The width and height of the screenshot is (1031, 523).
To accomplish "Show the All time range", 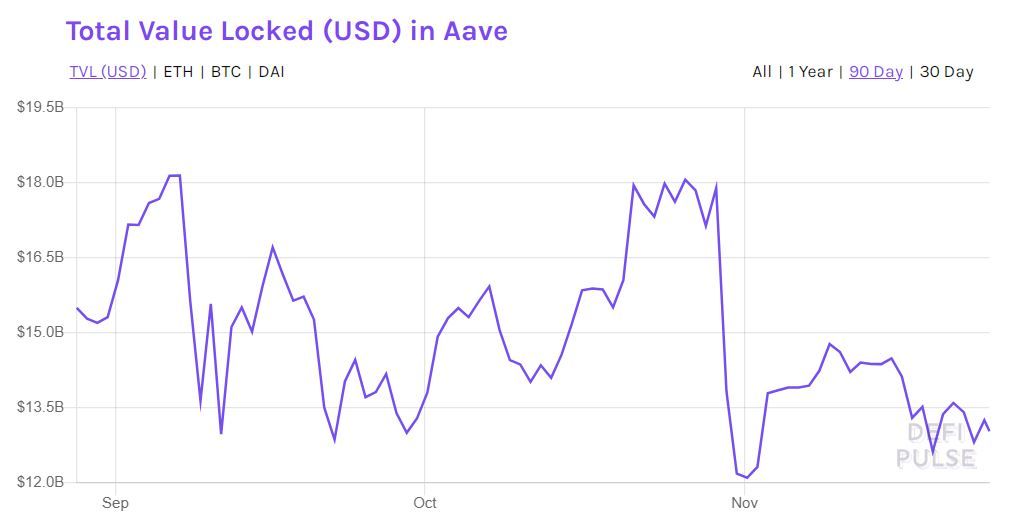I will [x=762, y=72].
